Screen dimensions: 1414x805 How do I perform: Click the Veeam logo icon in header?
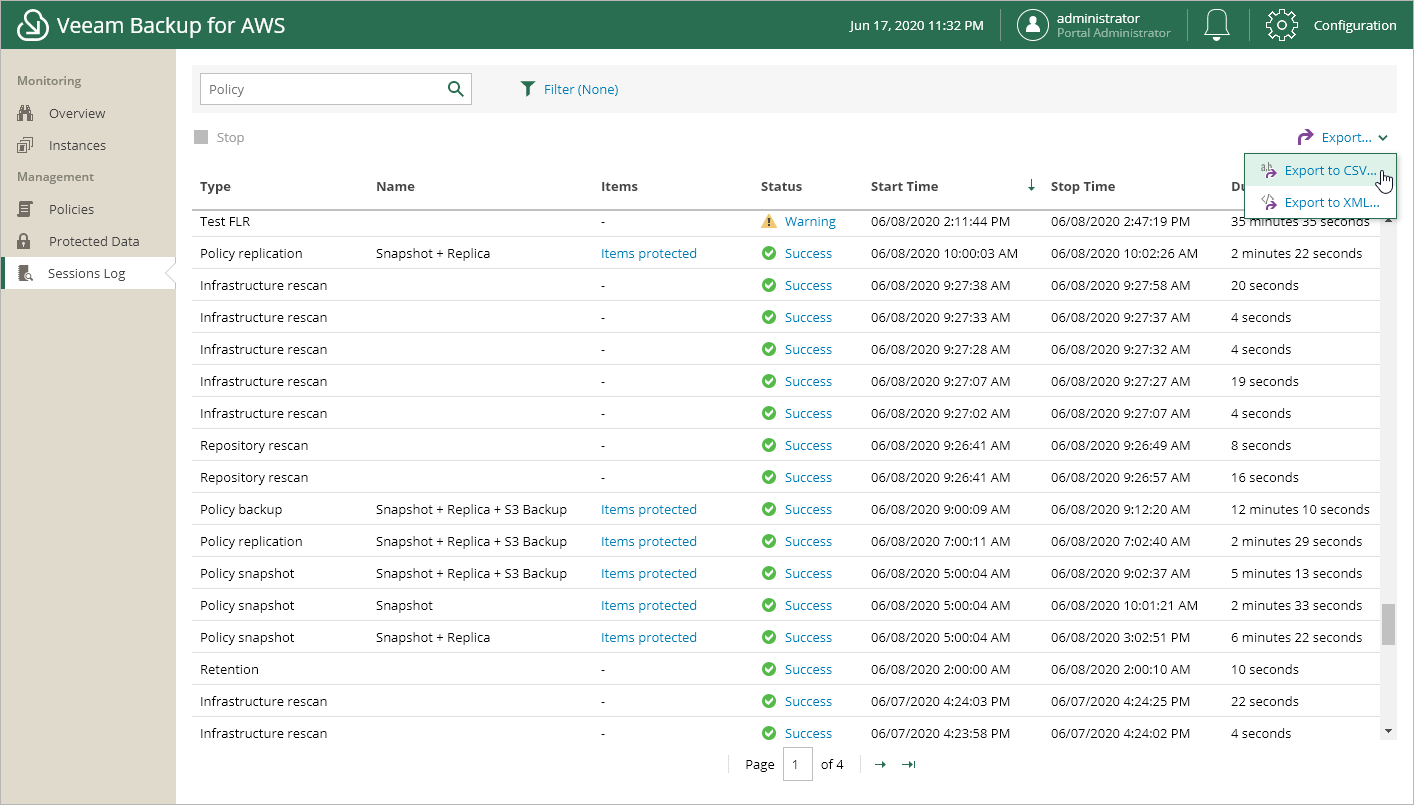coord(33,25)
